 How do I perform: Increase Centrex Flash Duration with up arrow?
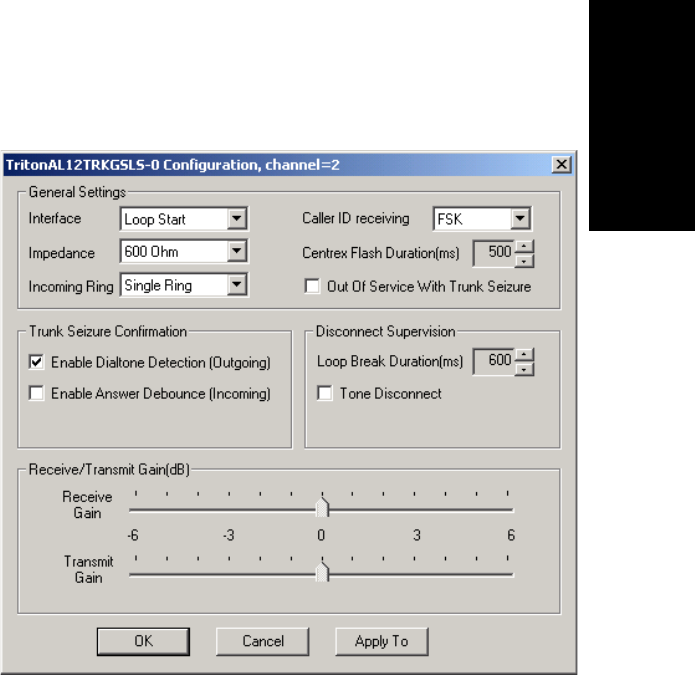[x=524, y=246]
